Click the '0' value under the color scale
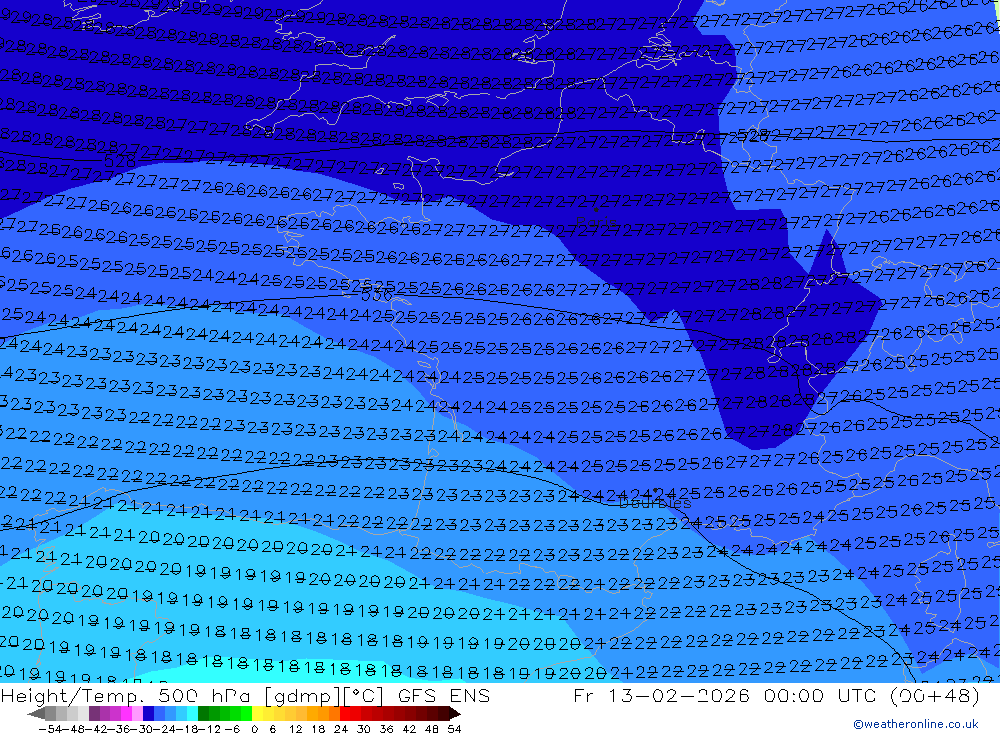The height and width of the screenshot is (733, 1000). (254, 729)
